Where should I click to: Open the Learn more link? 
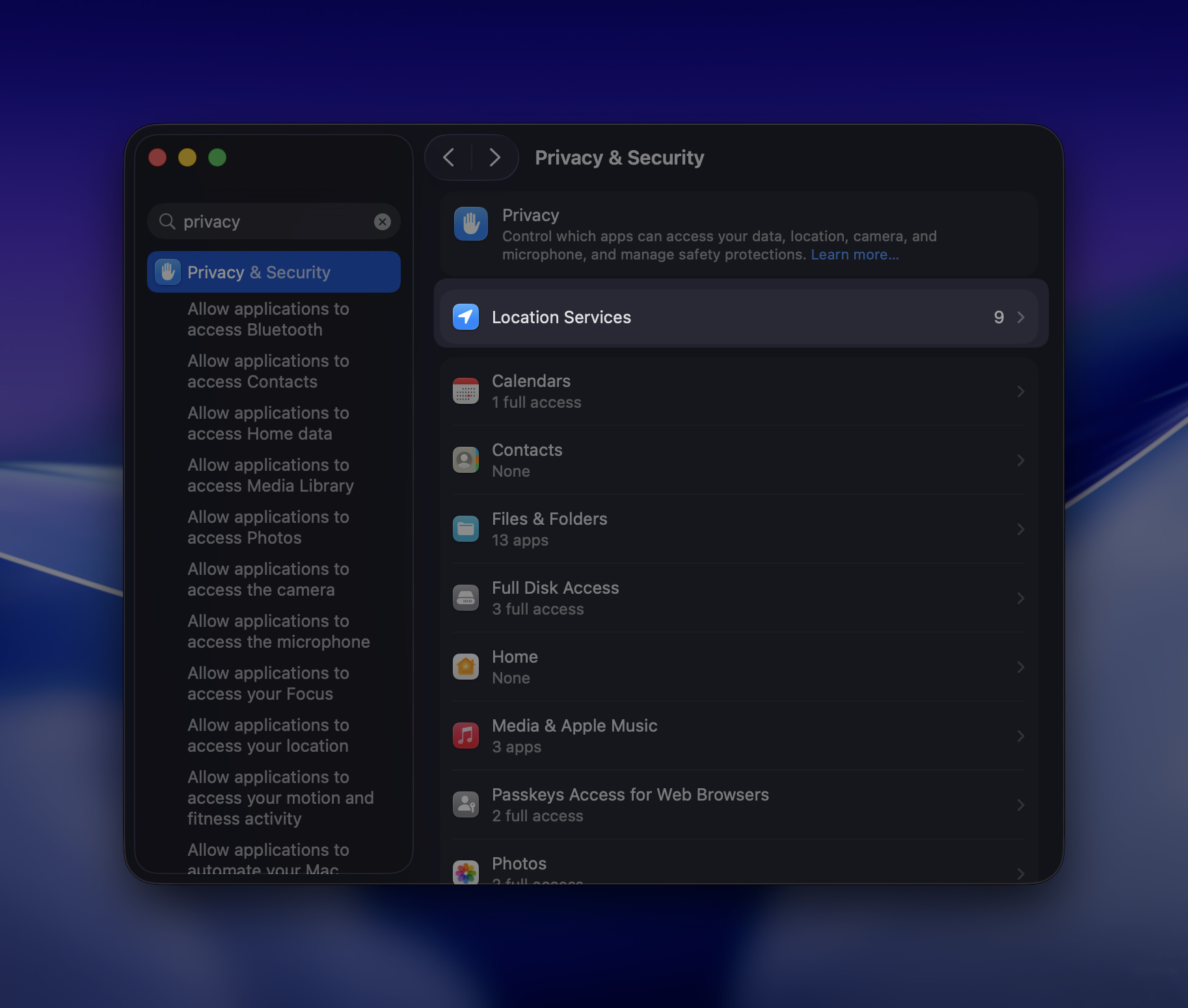coord(854,255)
